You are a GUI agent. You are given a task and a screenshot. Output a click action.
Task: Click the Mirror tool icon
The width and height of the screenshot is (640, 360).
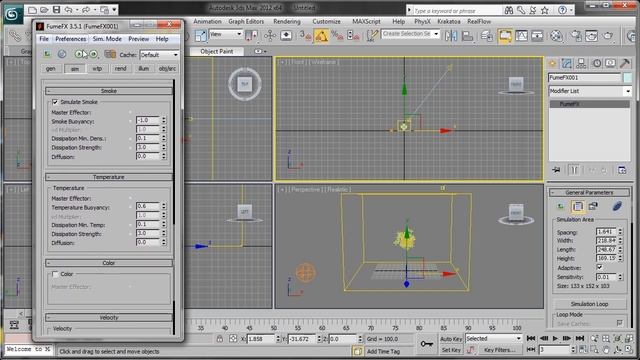coord(451,36)
